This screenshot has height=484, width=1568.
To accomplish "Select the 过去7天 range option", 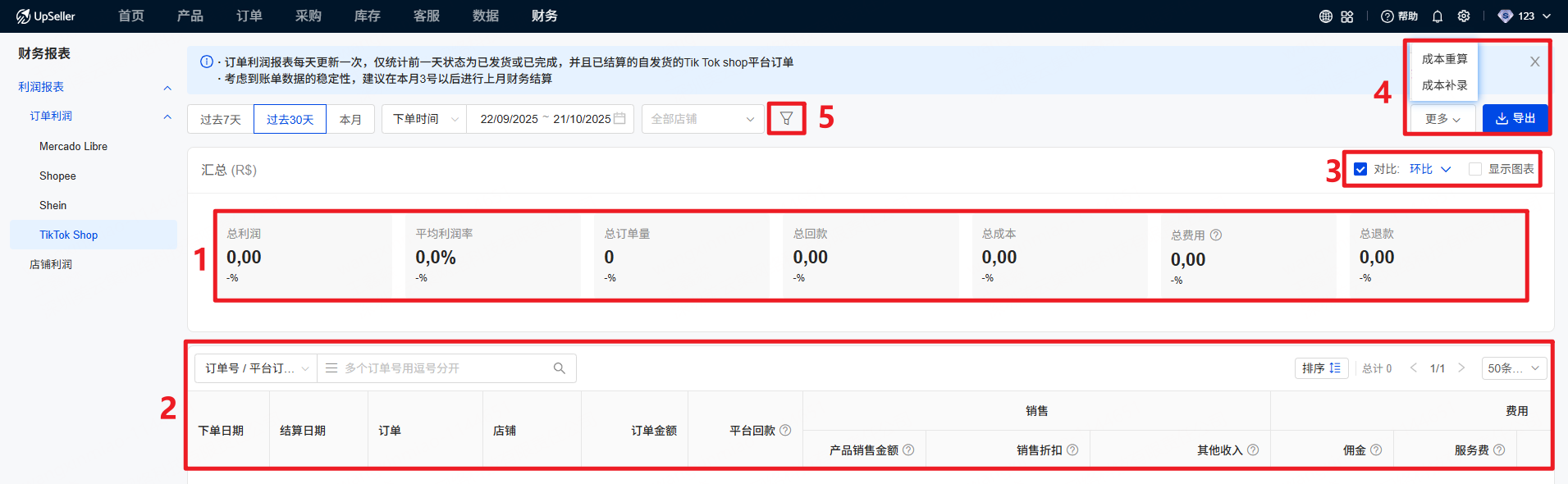I will (x=220, y=120).
